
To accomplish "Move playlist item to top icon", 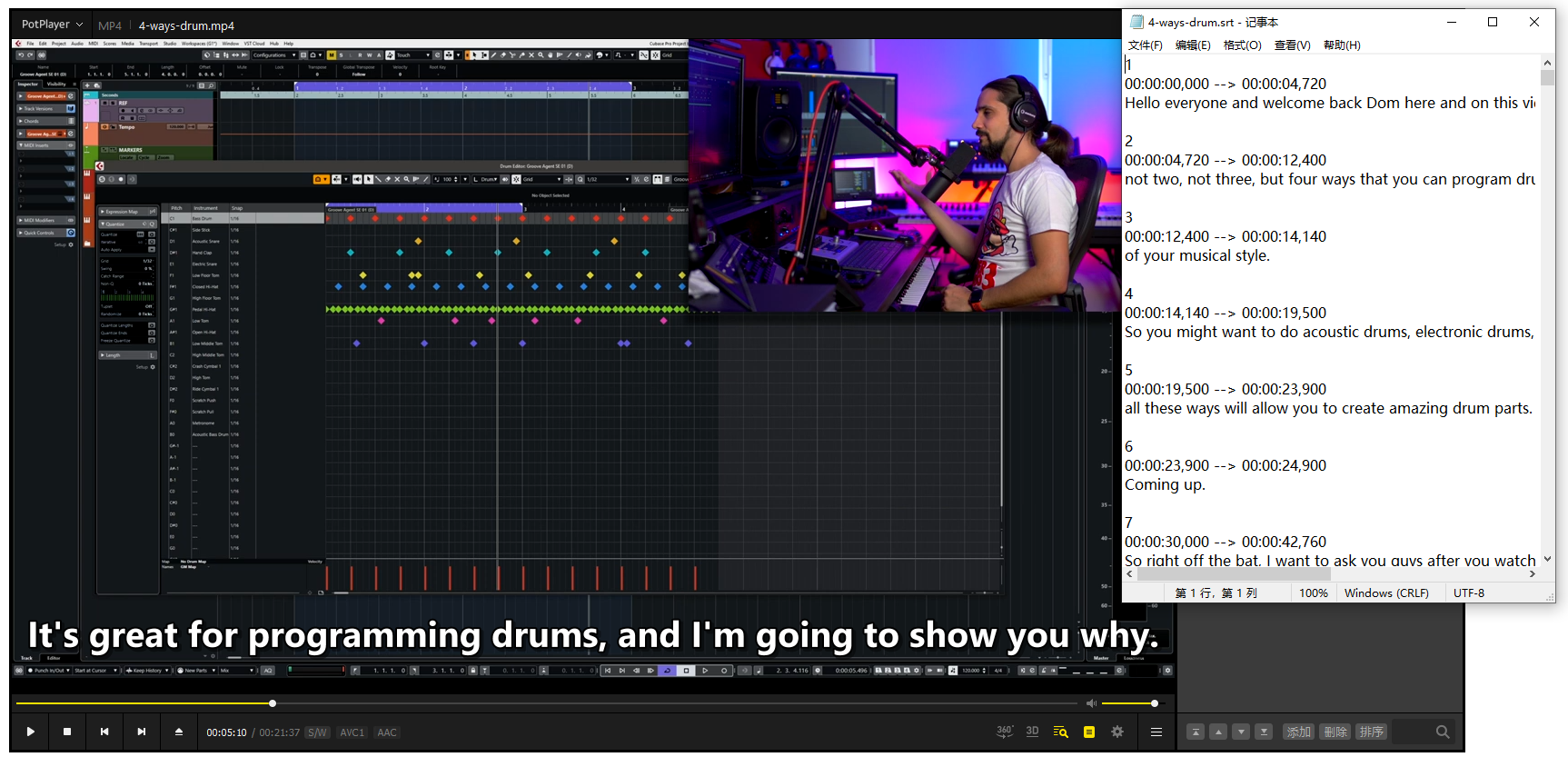I will click(x=1196, y=732).
